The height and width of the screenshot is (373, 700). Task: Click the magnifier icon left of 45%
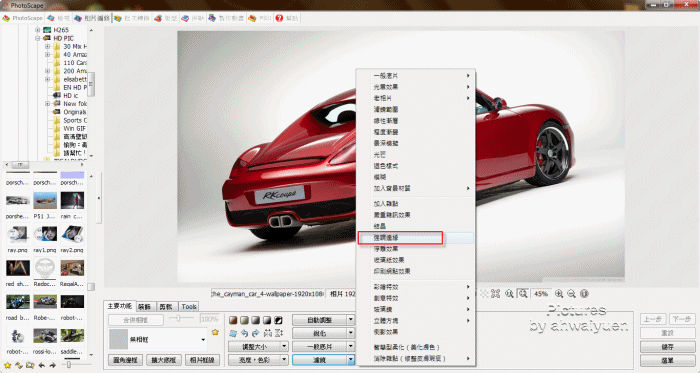coord(523,294)
